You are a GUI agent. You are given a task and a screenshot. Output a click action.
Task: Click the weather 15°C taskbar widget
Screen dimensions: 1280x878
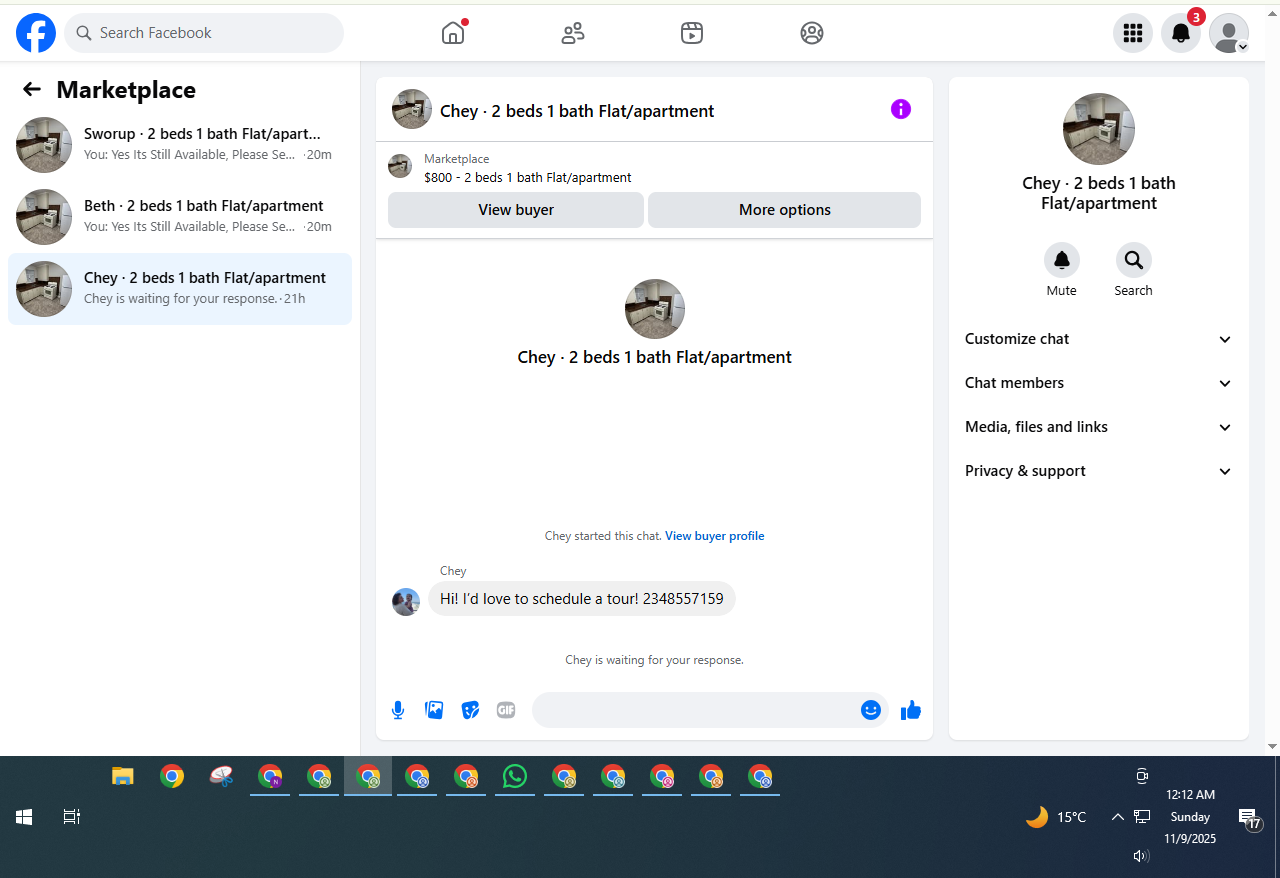(1056, 817)
